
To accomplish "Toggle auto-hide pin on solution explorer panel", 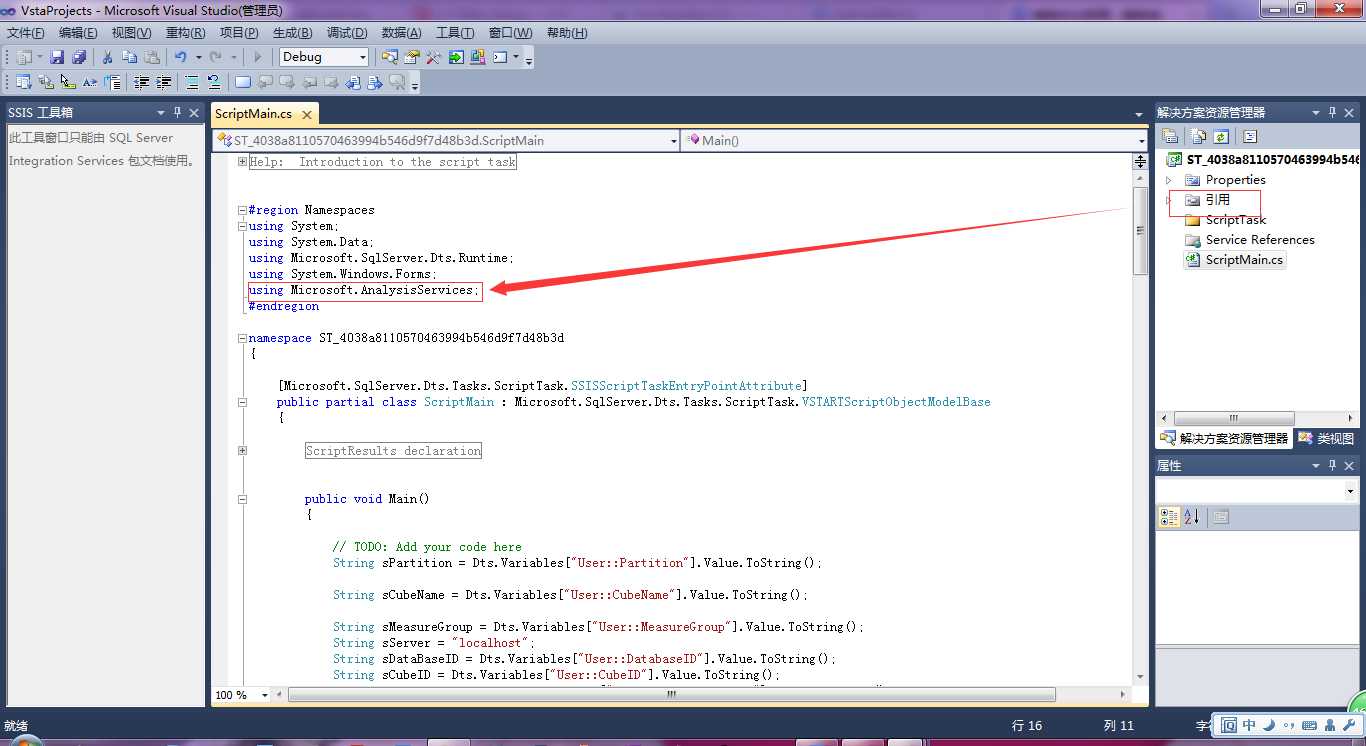I will click(1333, 112).
